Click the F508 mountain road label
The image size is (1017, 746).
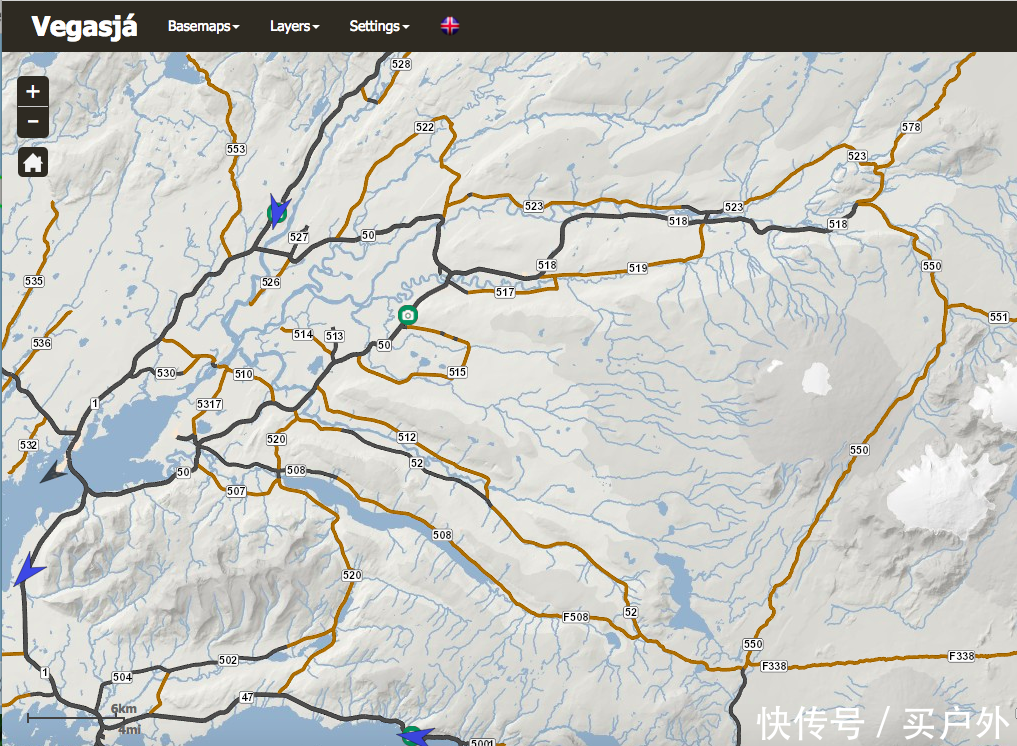coord(575,617)
